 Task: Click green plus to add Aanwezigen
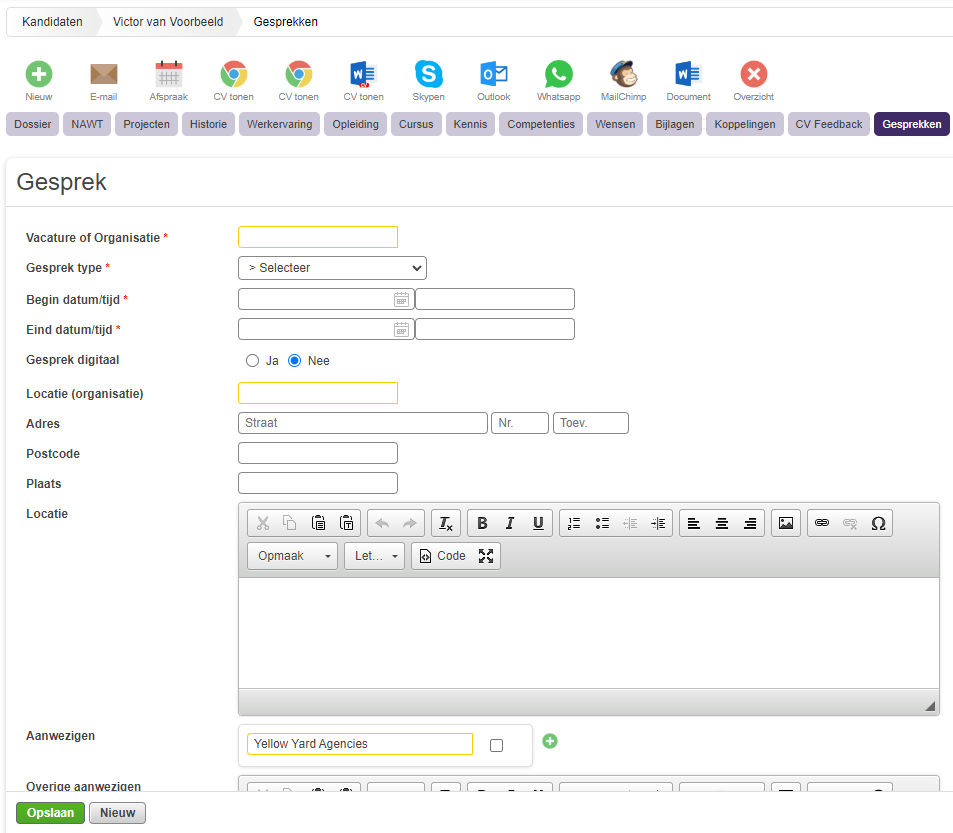(x=550, y=741)
